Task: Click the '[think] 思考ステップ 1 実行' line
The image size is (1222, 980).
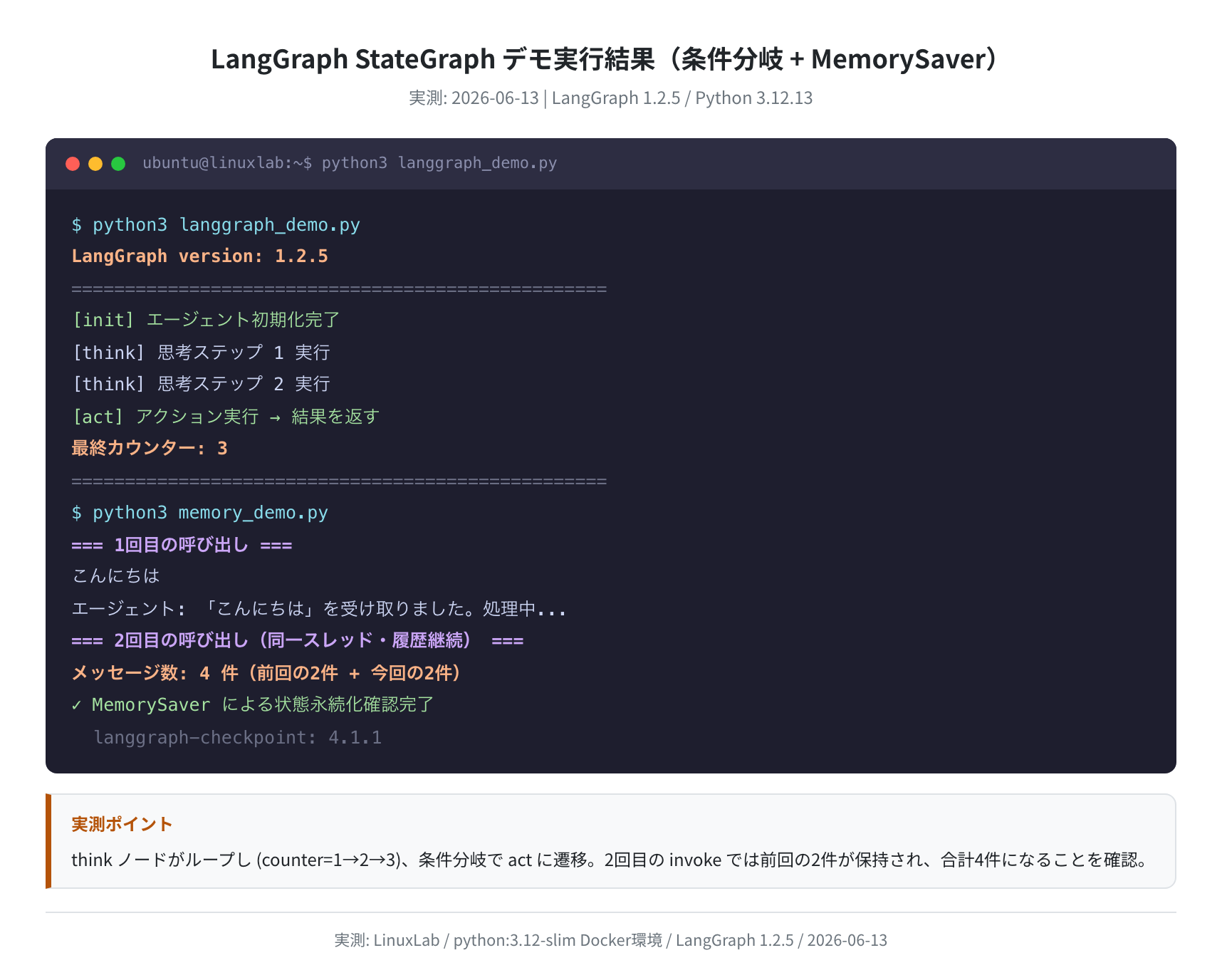Action: (x=201, y=353)
